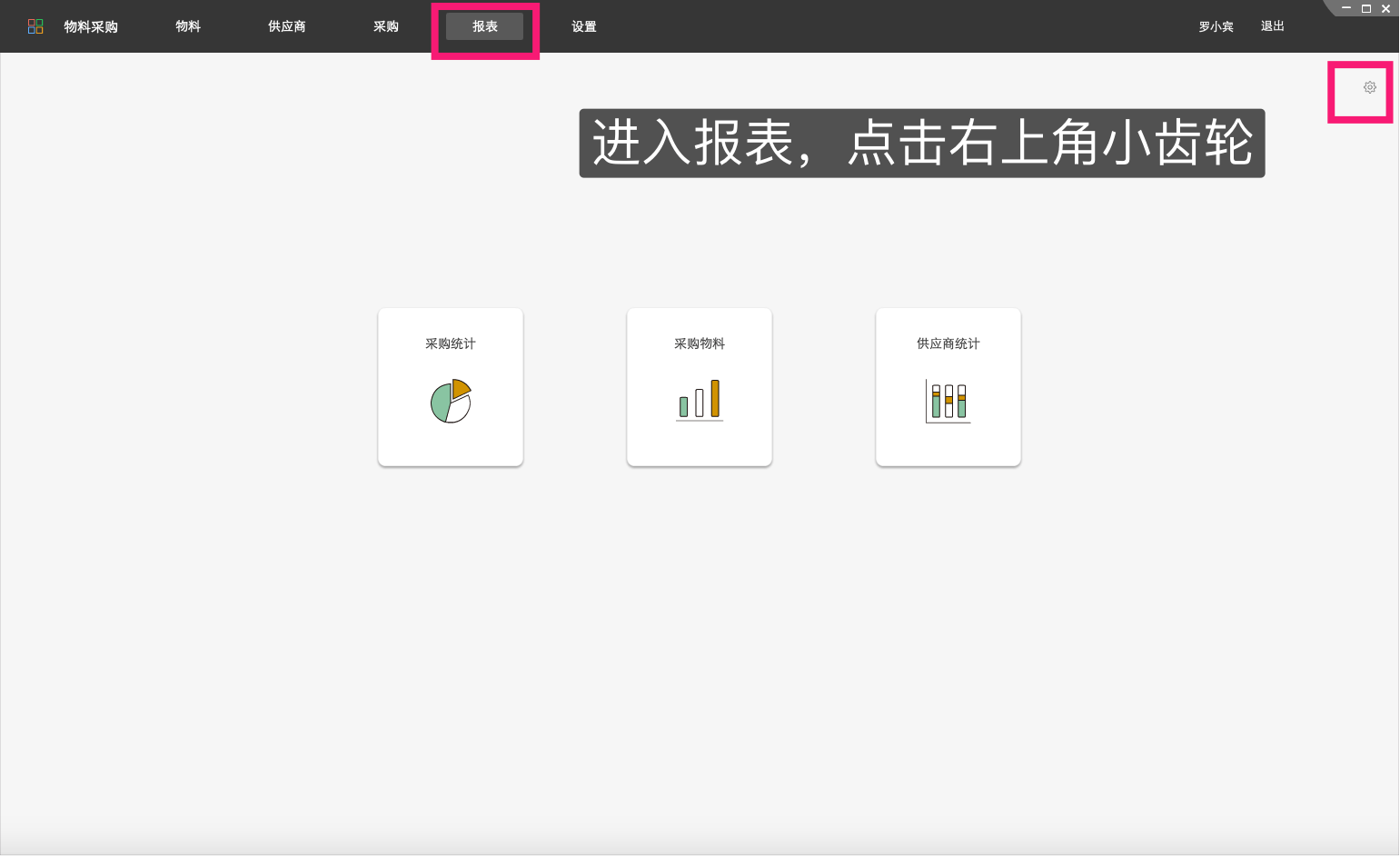Open the 供应商 menu

pyautogui.click(x=285, y=26)
